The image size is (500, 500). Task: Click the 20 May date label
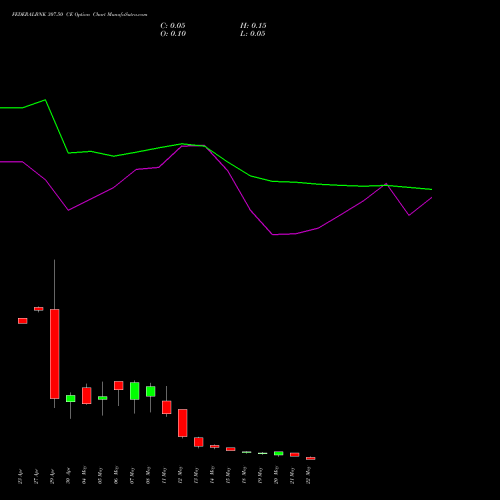point(276,475)
